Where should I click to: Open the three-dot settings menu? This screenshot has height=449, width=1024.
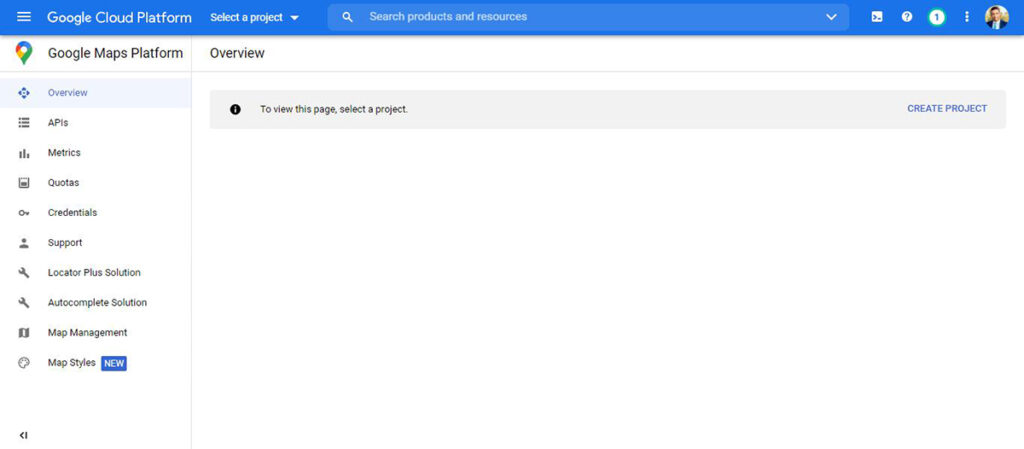click(x=966, y=17)
